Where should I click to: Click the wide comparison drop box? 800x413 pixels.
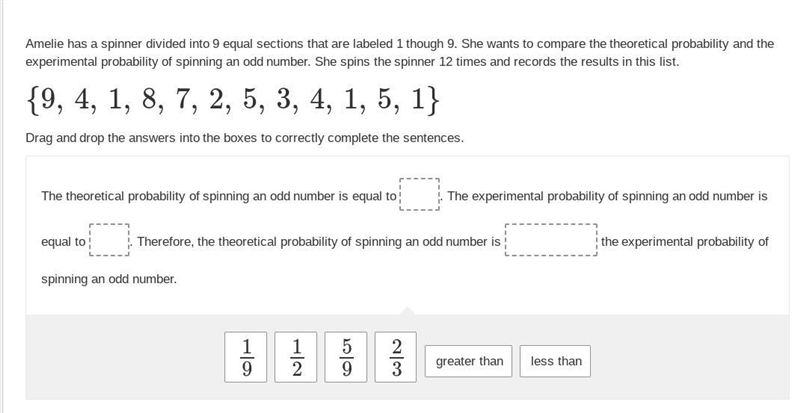click(551, 239)
